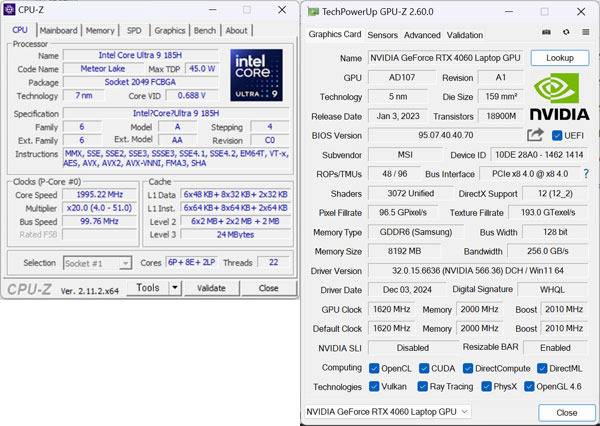Open GPU selector dropdown at bottom

click(387, 412)
